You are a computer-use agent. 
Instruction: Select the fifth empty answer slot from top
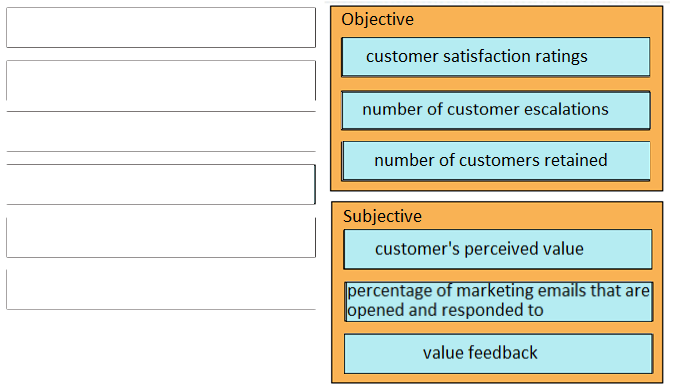coord(161,238)
